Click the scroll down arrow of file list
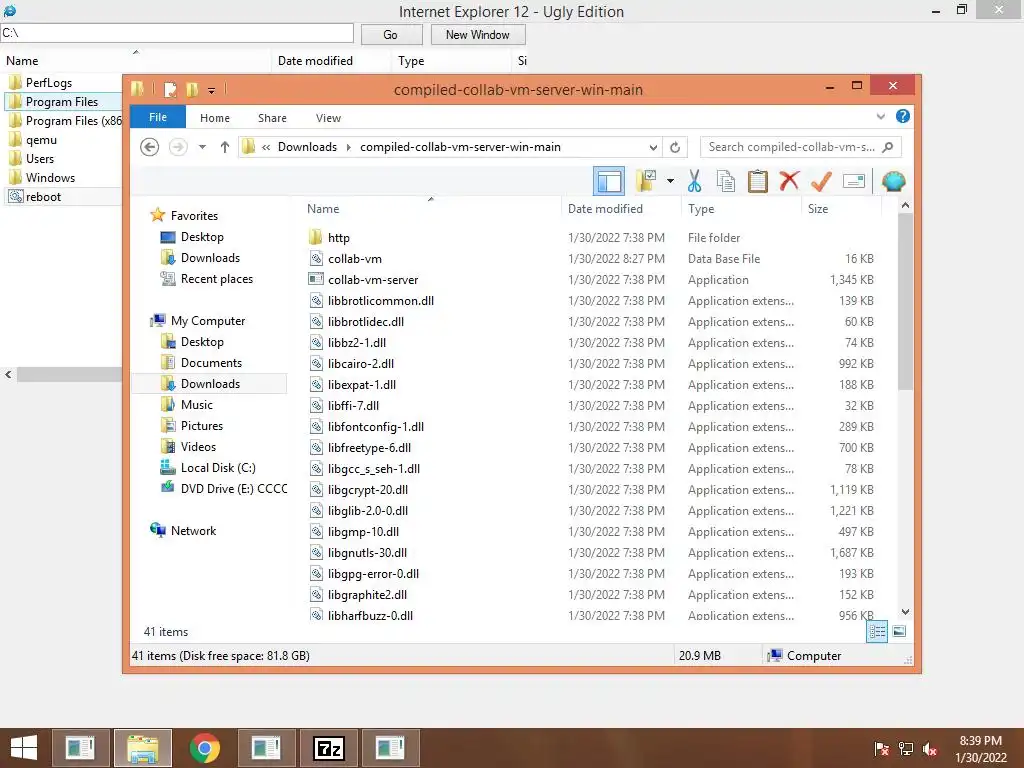 (905, 612)
